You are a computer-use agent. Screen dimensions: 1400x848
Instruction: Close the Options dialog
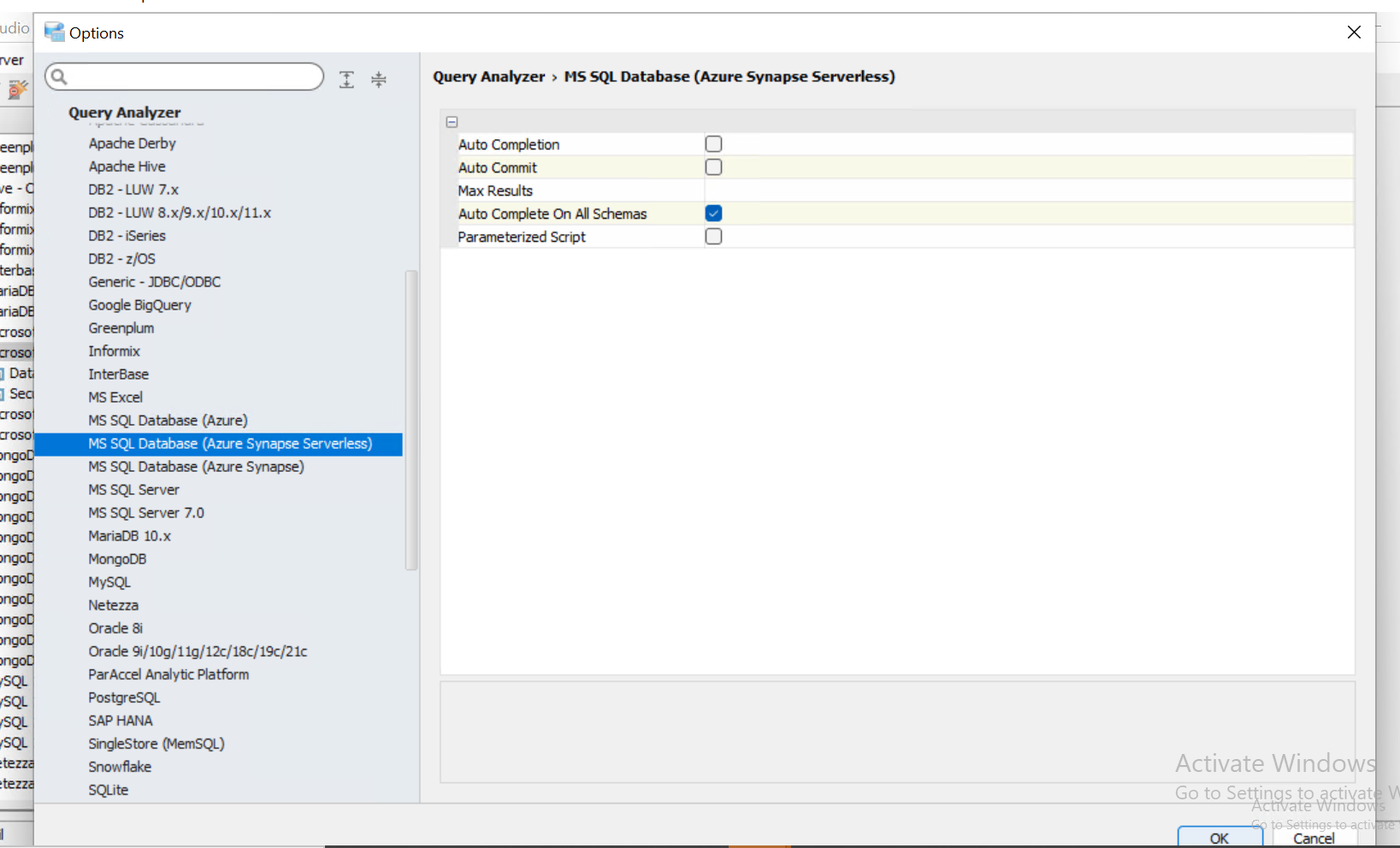coord(1354,32)
